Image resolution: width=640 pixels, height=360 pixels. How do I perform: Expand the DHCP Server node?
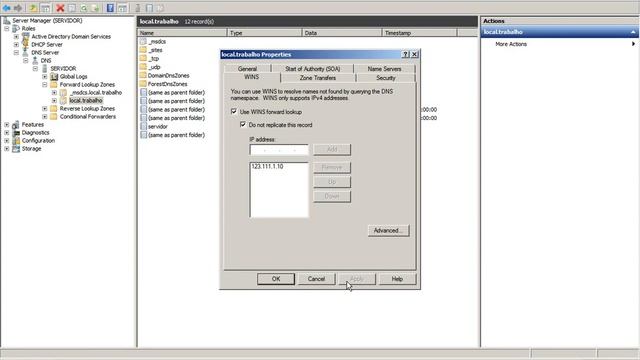click(x=16, y=44)
